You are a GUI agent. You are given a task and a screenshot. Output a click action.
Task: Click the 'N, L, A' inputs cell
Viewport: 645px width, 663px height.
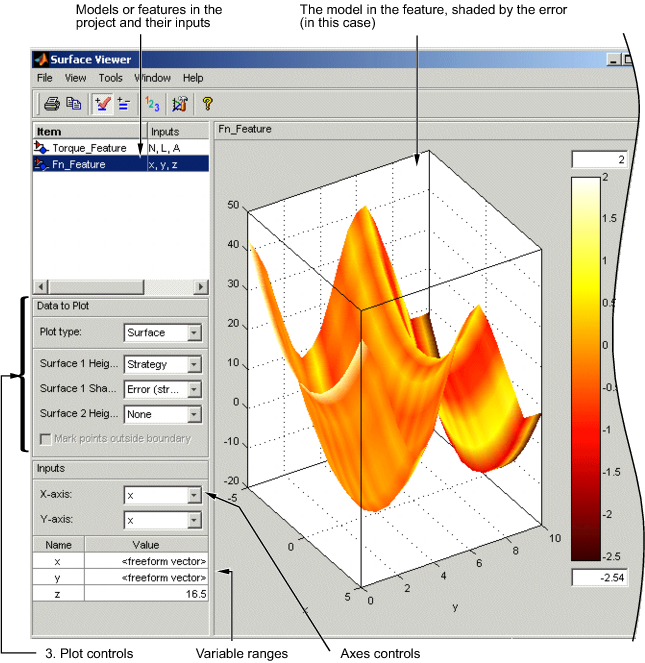point(178,148)
